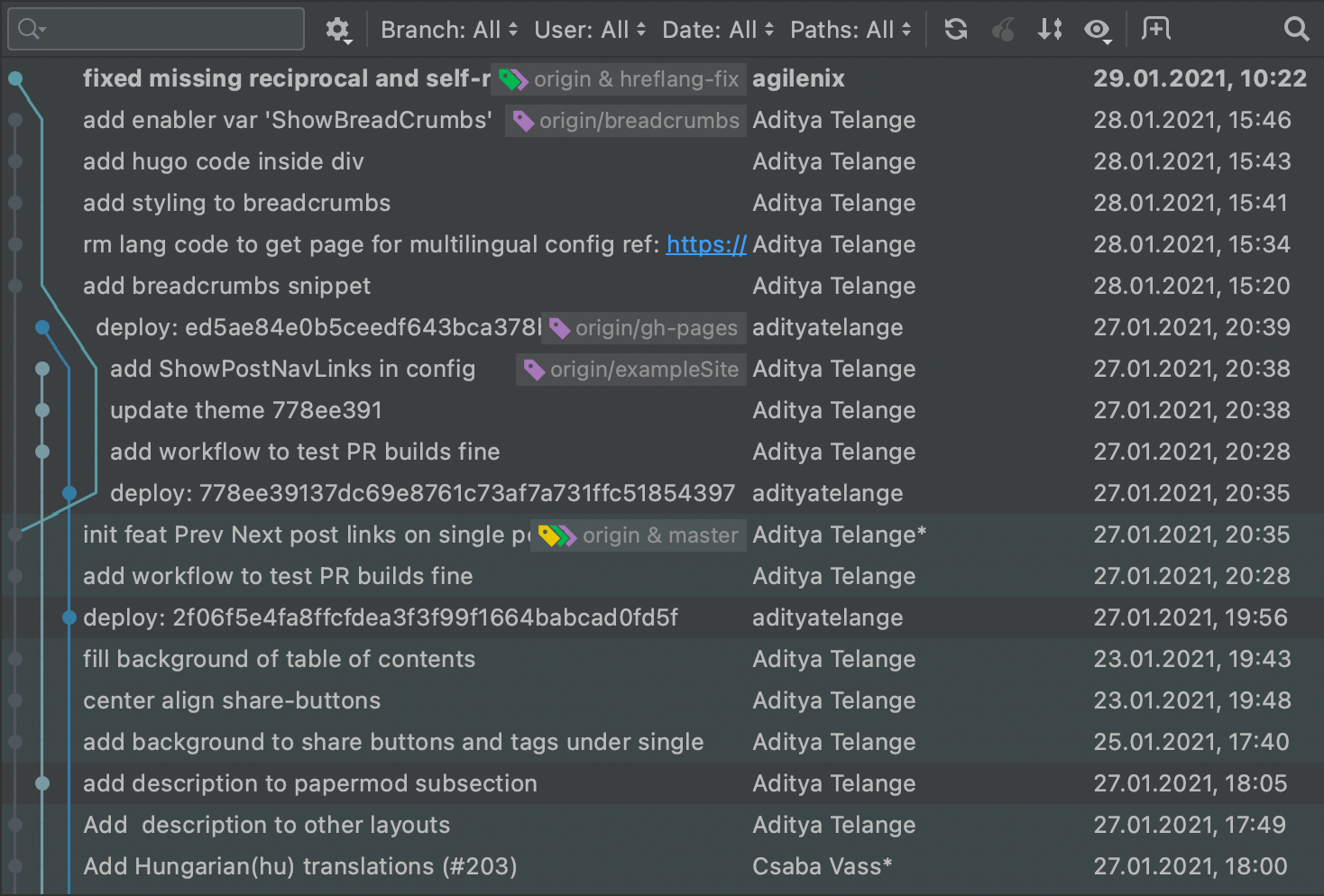The width and height of the screenshot is (1324, 896).
Task: Click graph node for 'add description to papermod subsection'
Action: 42,783
